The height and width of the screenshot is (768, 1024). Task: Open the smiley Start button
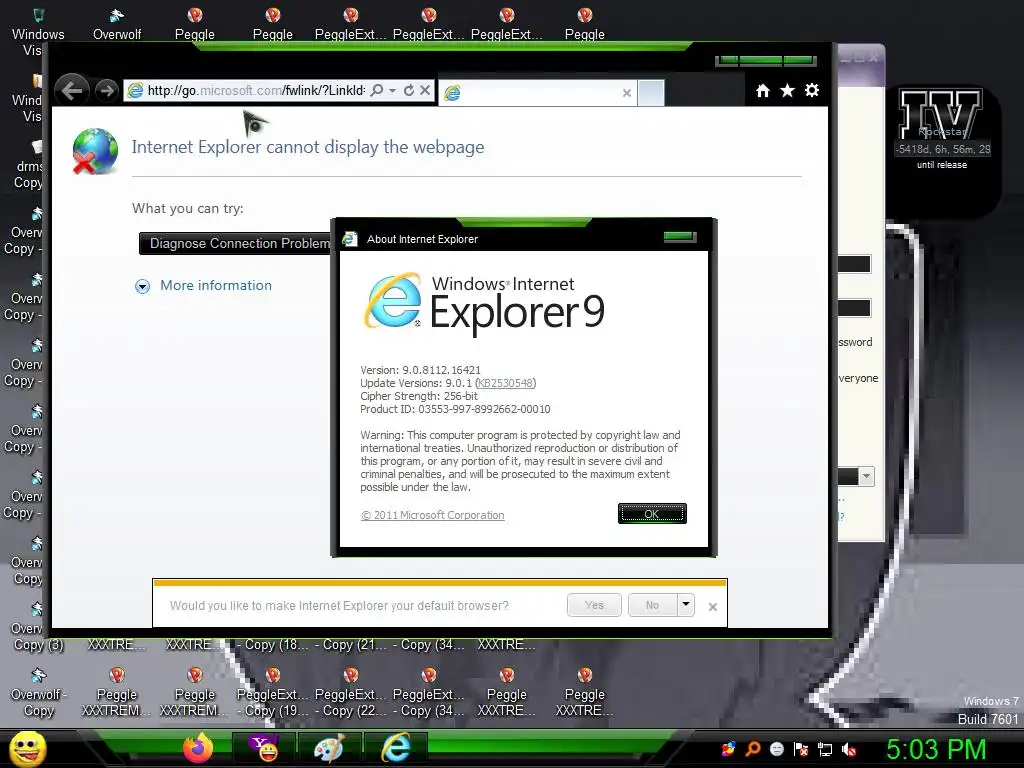click(x=27, y=748)
